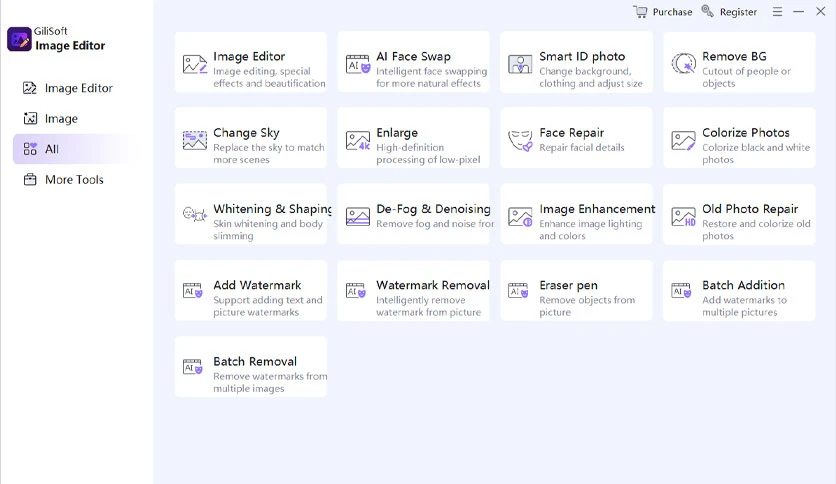Open the Face Repair title
This screenshot has height=484, width=836.
tap(572, 133)
